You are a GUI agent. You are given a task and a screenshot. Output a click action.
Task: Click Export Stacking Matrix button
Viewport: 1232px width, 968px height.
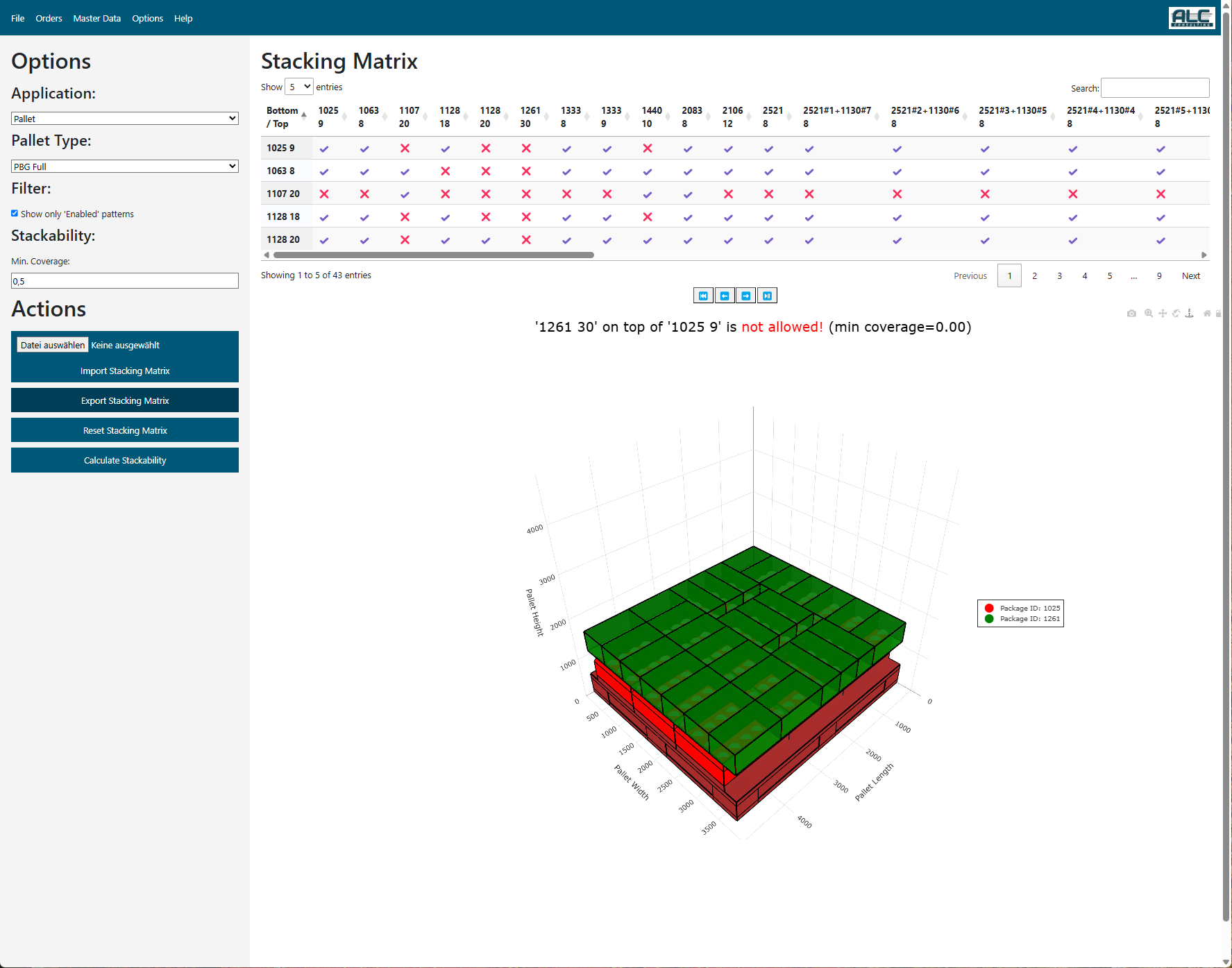coord(125,400)
